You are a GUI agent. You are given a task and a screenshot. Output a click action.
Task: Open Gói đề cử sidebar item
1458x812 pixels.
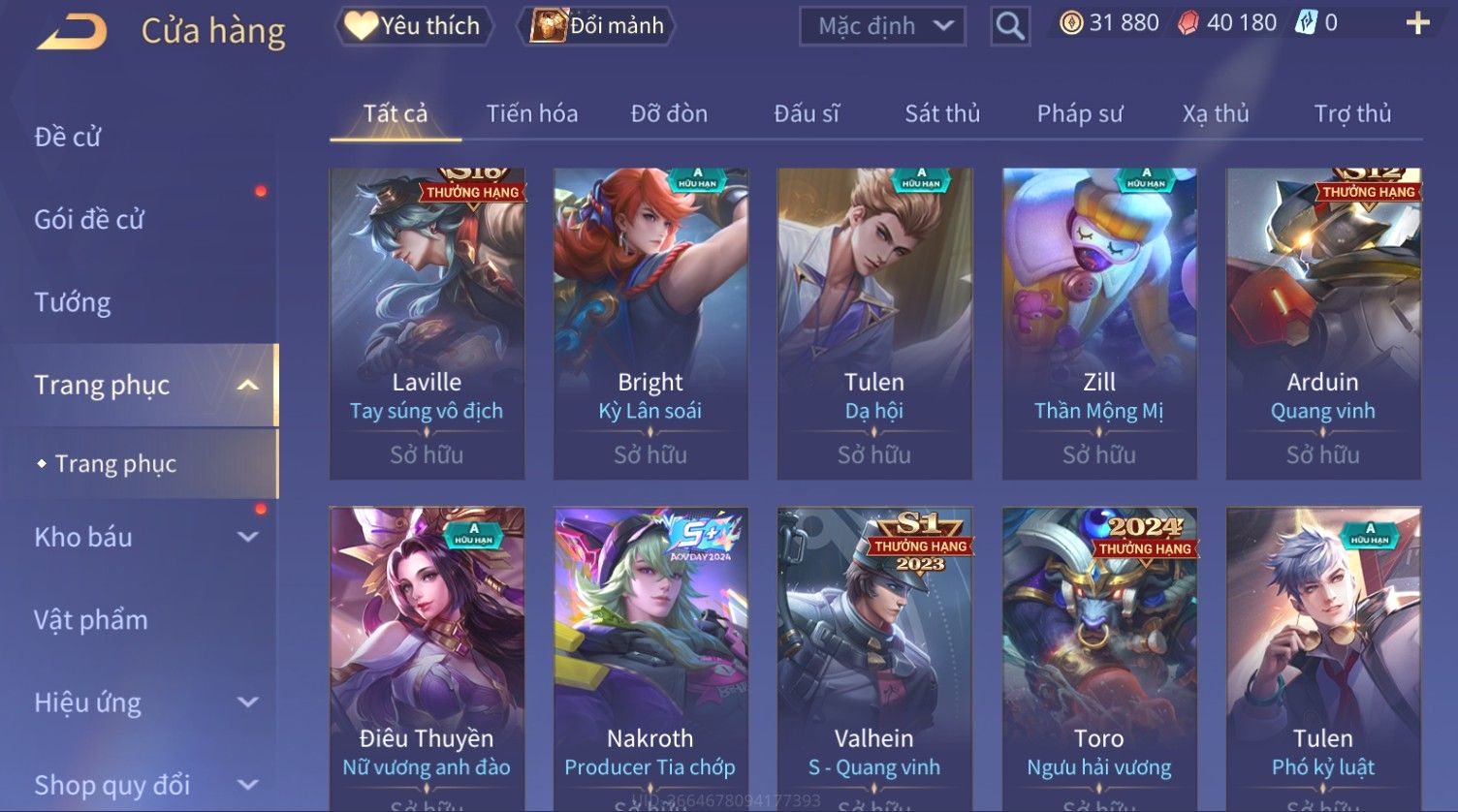89,220
